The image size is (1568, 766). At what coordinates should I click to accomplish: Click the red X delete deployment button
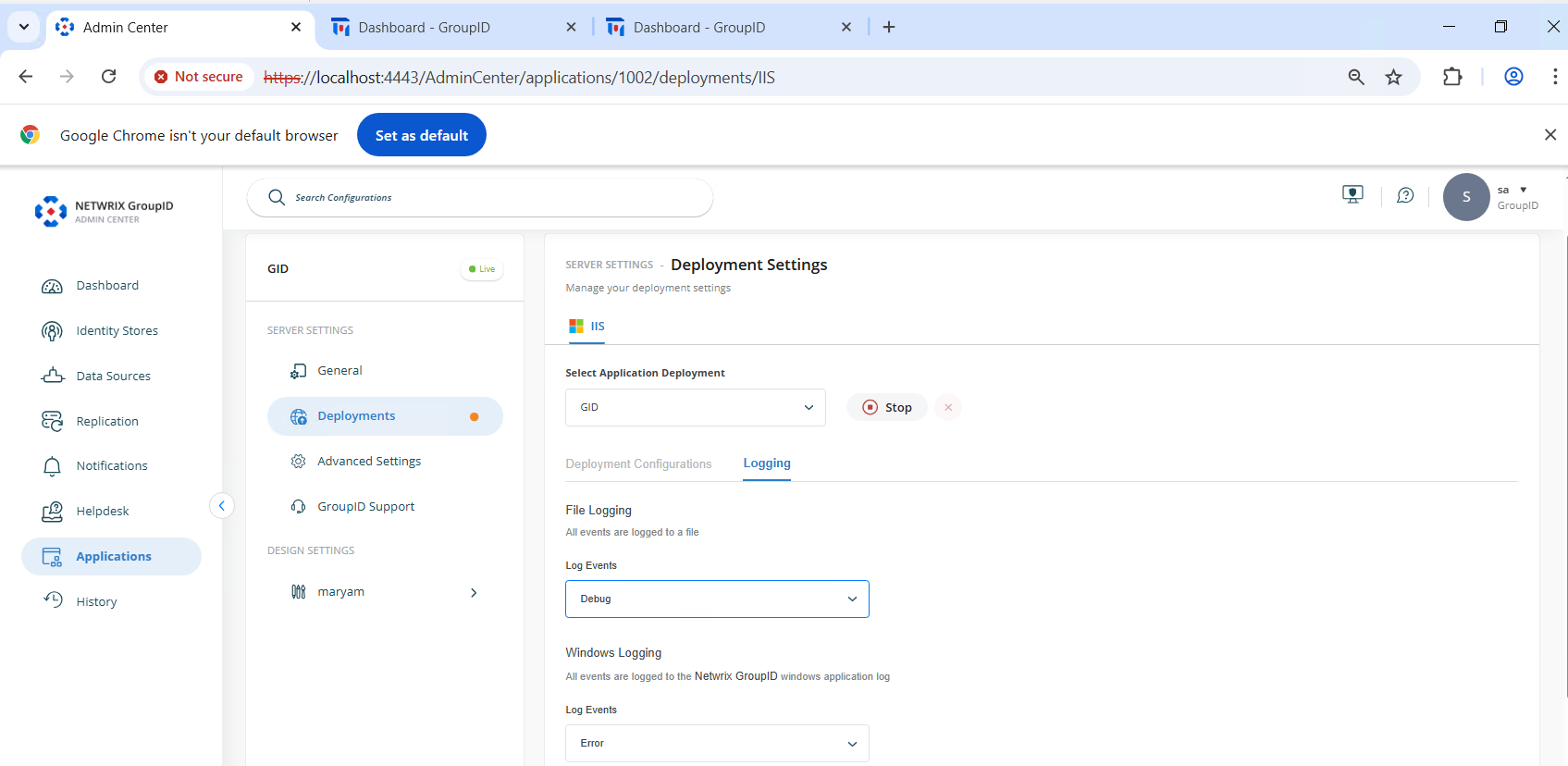[x=948, y=407]
